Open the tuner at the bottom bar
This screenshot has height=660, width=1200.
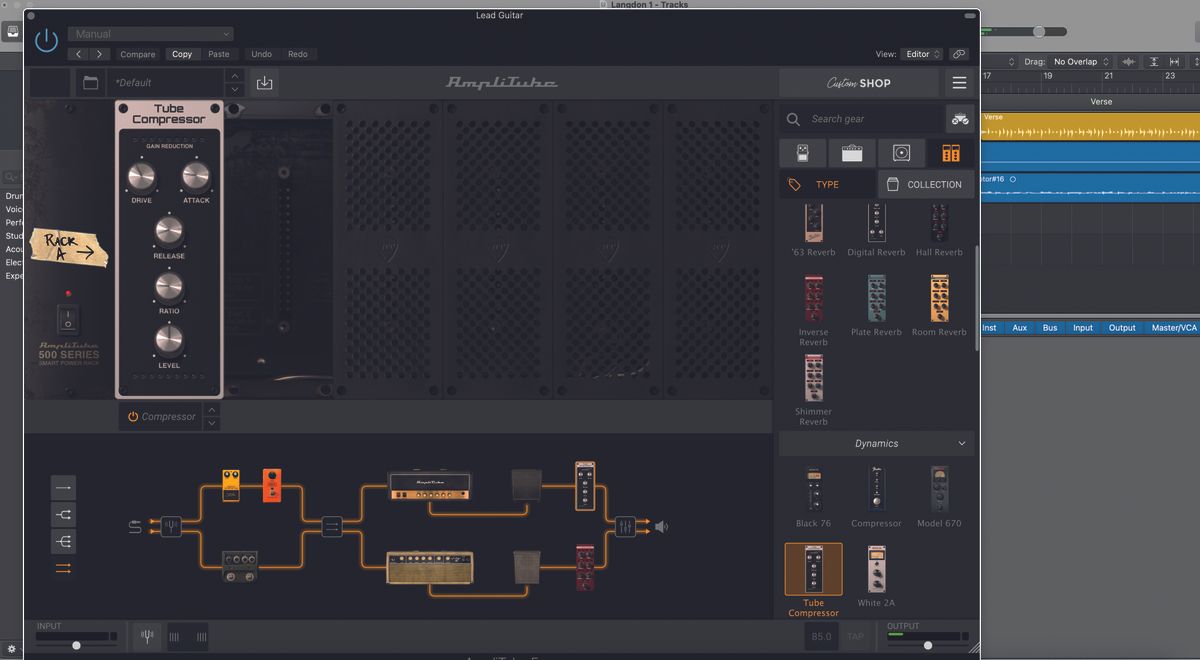click(x=148, y=636)
